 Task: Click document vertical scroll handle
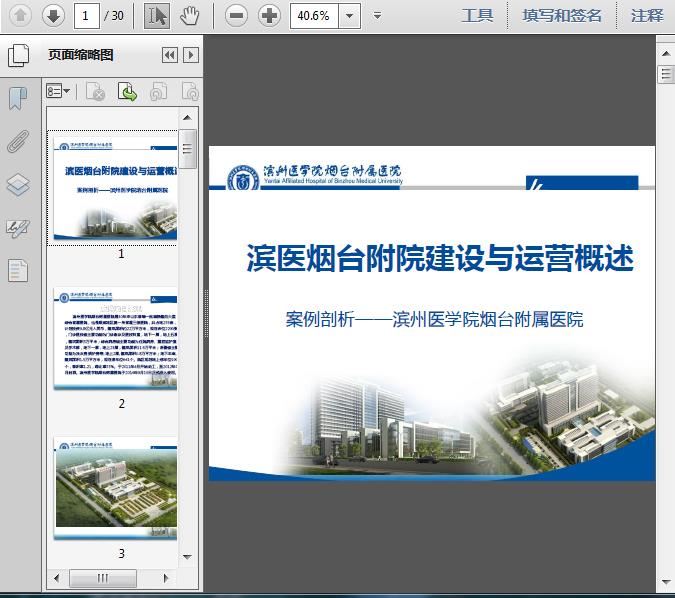(x=666, y=74)
